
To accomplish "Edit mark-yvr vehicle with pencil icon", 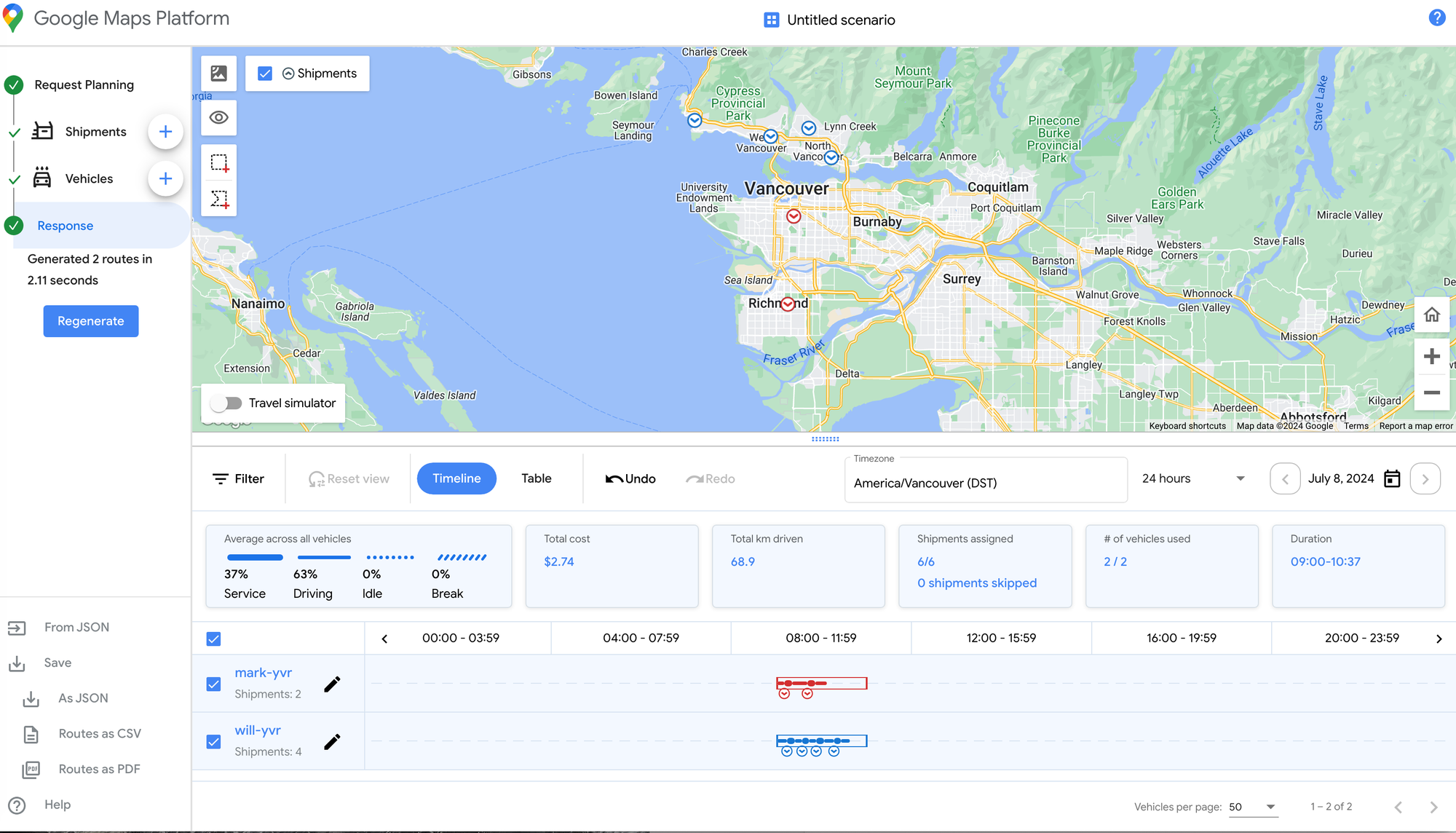I will (x=332, y=684).
